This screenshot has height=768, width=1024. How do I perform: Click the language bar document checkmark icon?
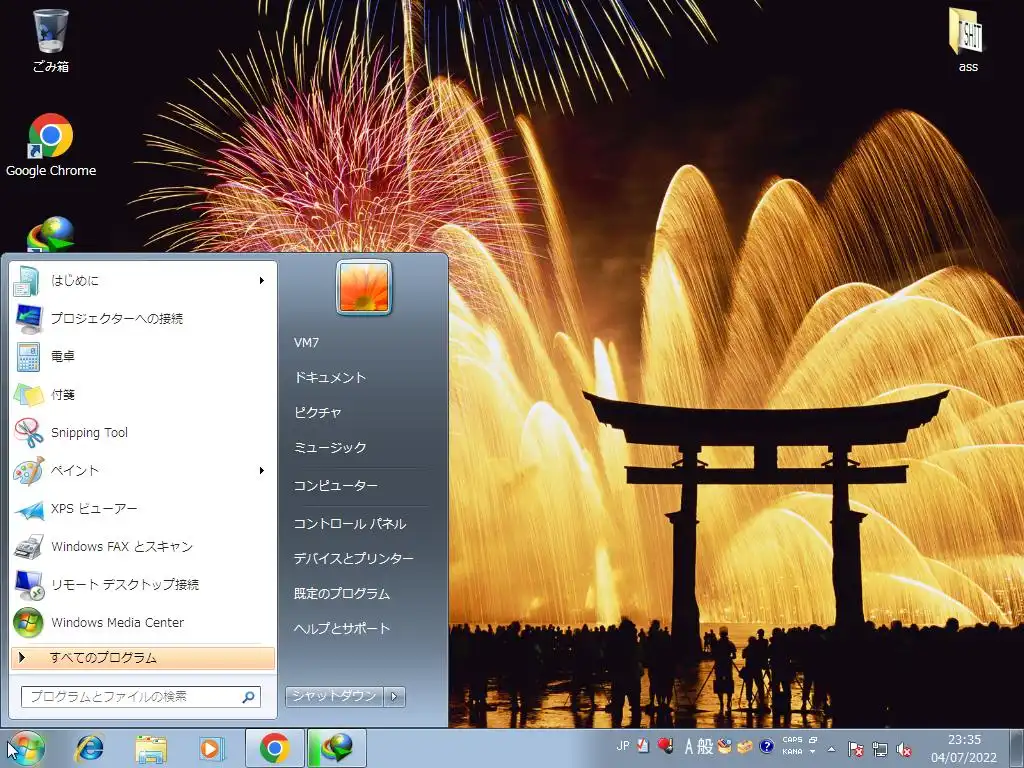pyautogui.click(x=643, y=746)
